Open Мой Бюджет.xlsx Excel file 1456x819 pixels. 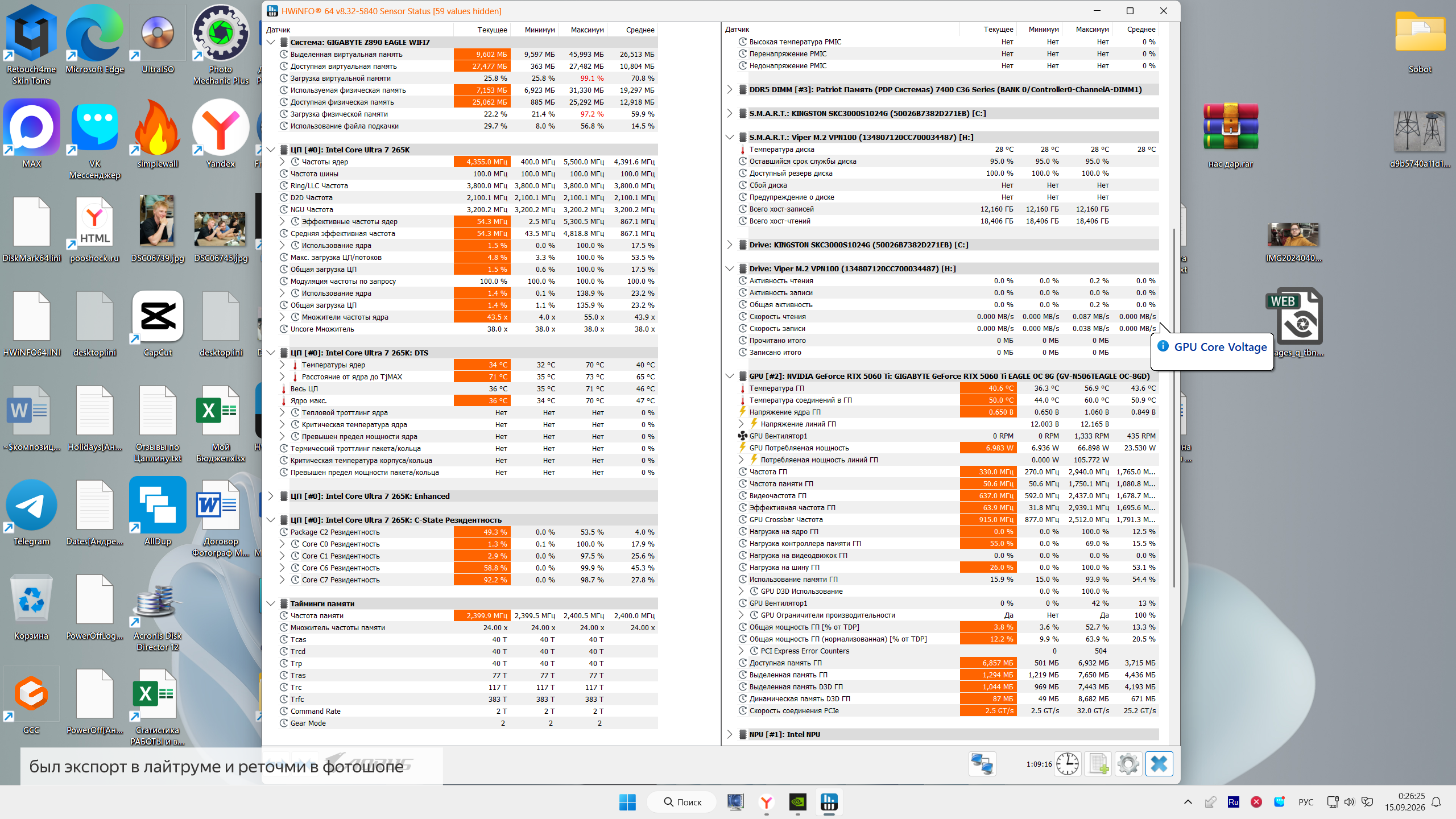tap(221, 424)
